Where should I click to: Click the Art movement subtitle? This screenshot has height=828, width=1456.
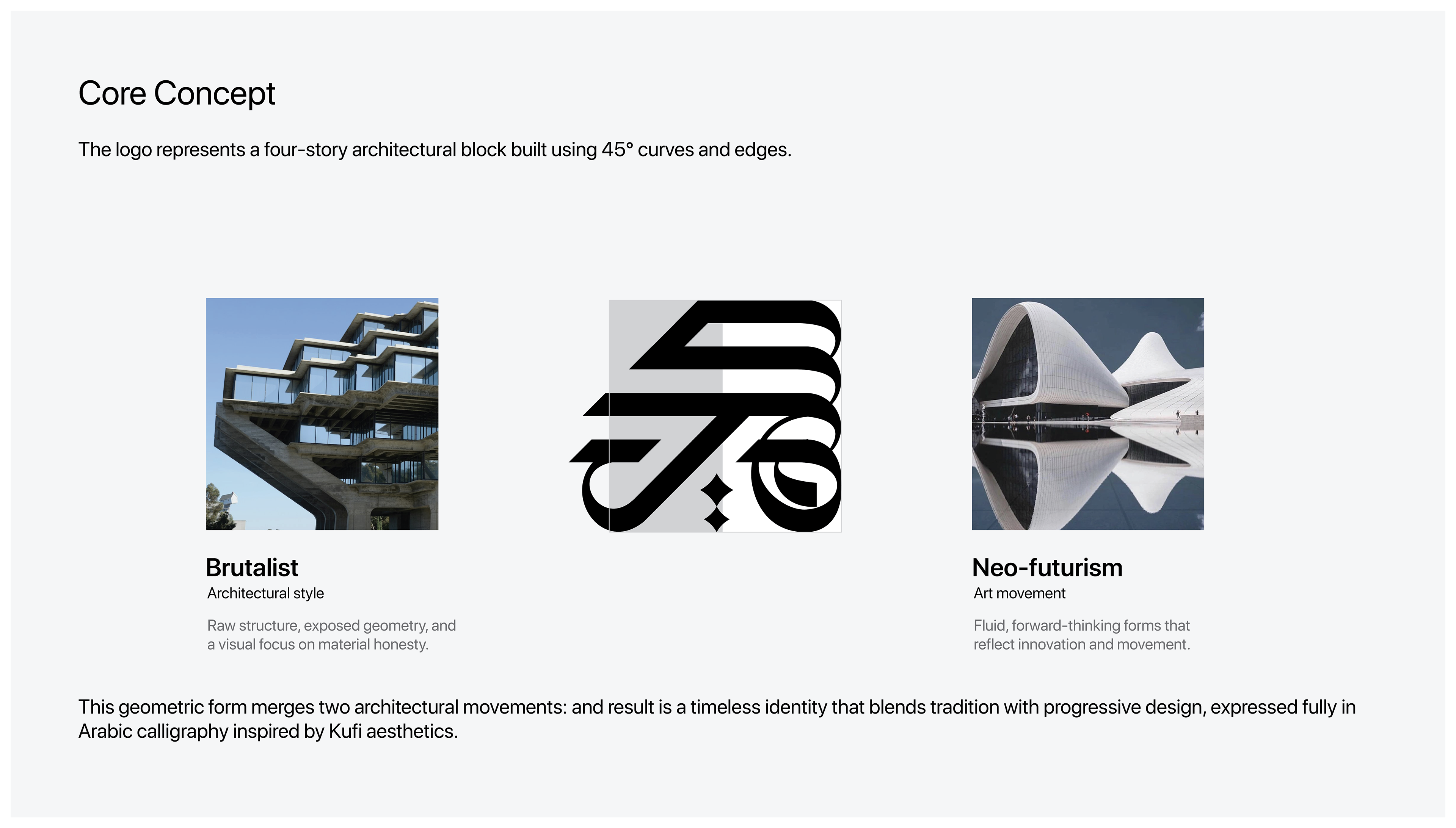point(1019,593)
